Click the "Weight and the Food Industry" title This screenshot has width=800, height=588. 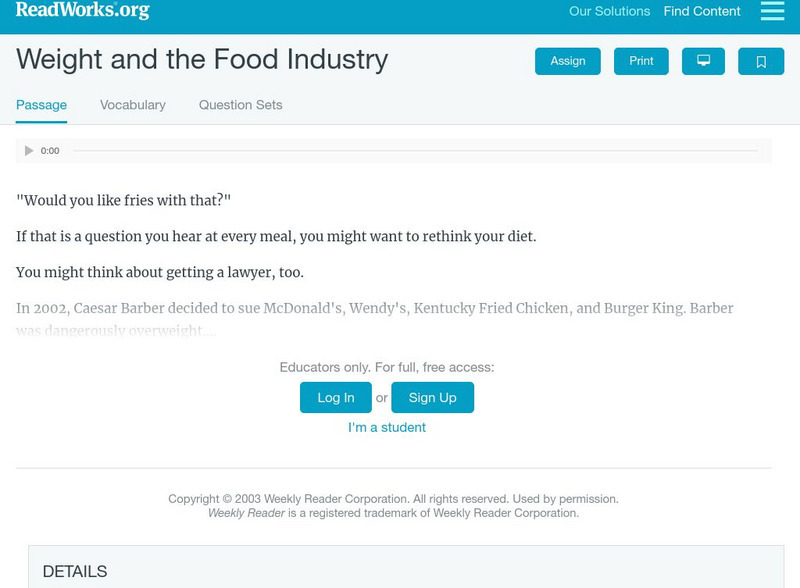pyautogui.click(x=202, y=59)
